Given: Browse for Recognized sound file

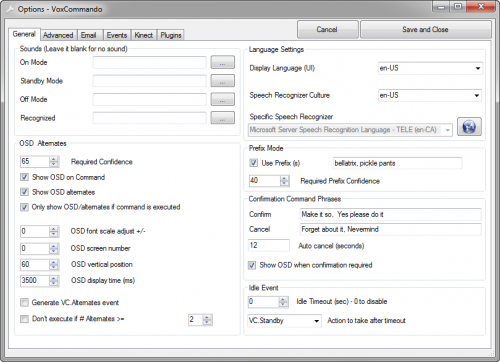Looking at the screenshot, I should tap(222, 118).
